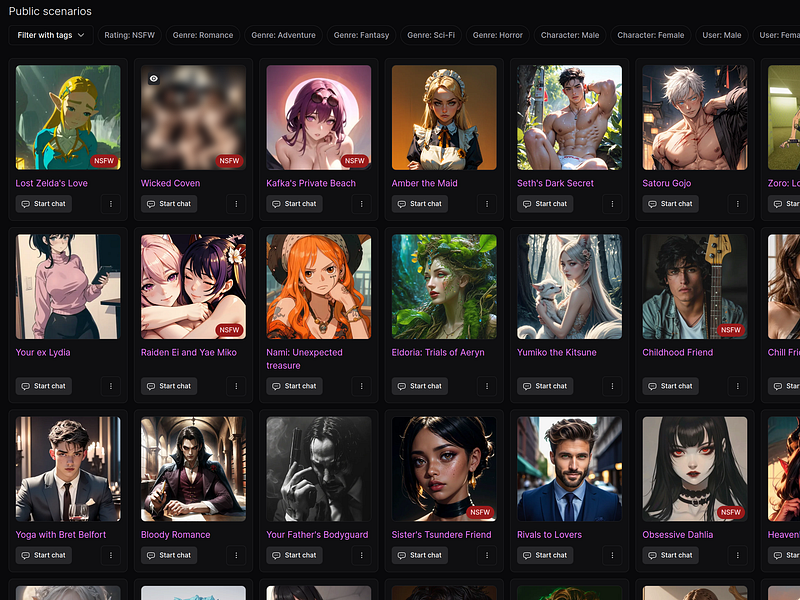800x600 pixels.
Task: Toggle the Genre: Fantasy tag filter
Action: point(361,35)
